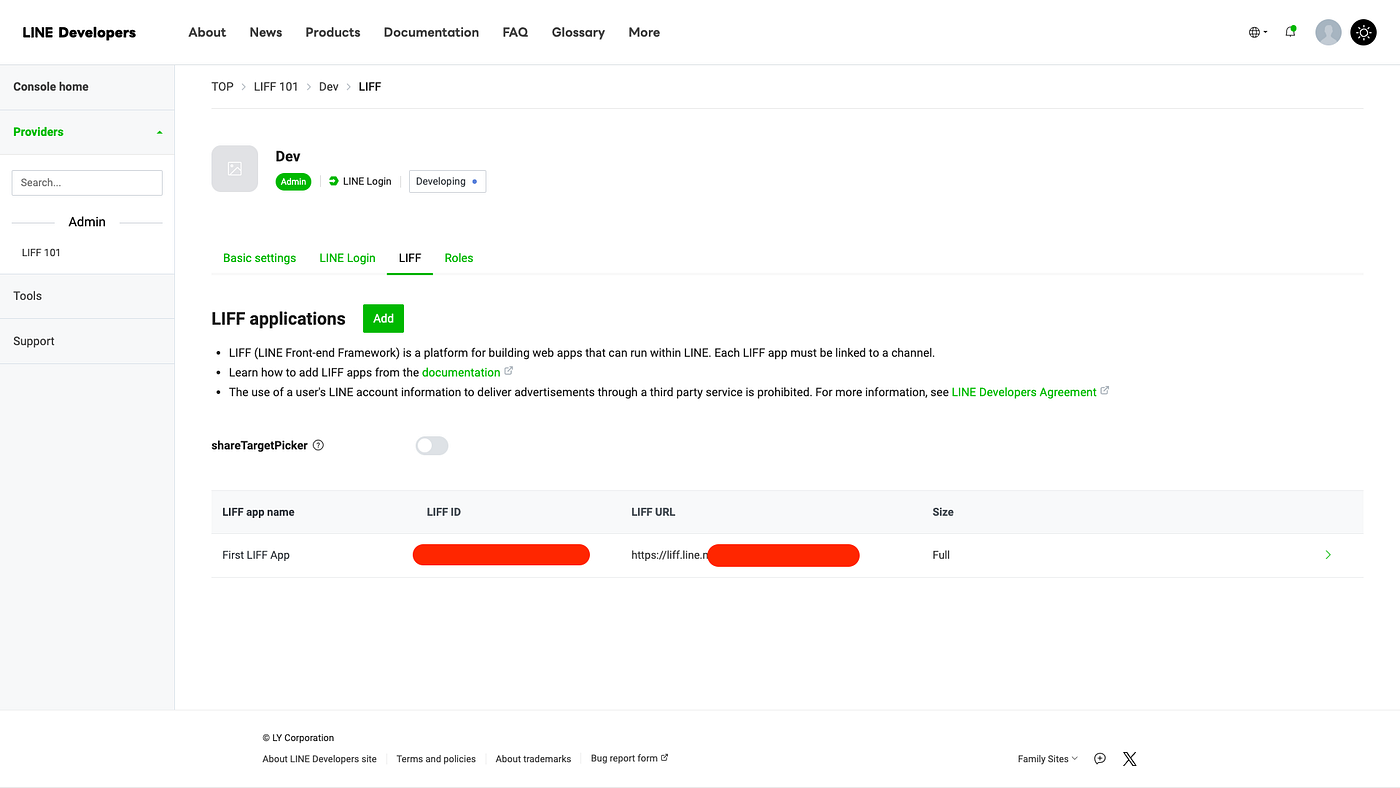The image size is (1400, 788).
Task: Select the LIFF tab
Action: (410, 258)
